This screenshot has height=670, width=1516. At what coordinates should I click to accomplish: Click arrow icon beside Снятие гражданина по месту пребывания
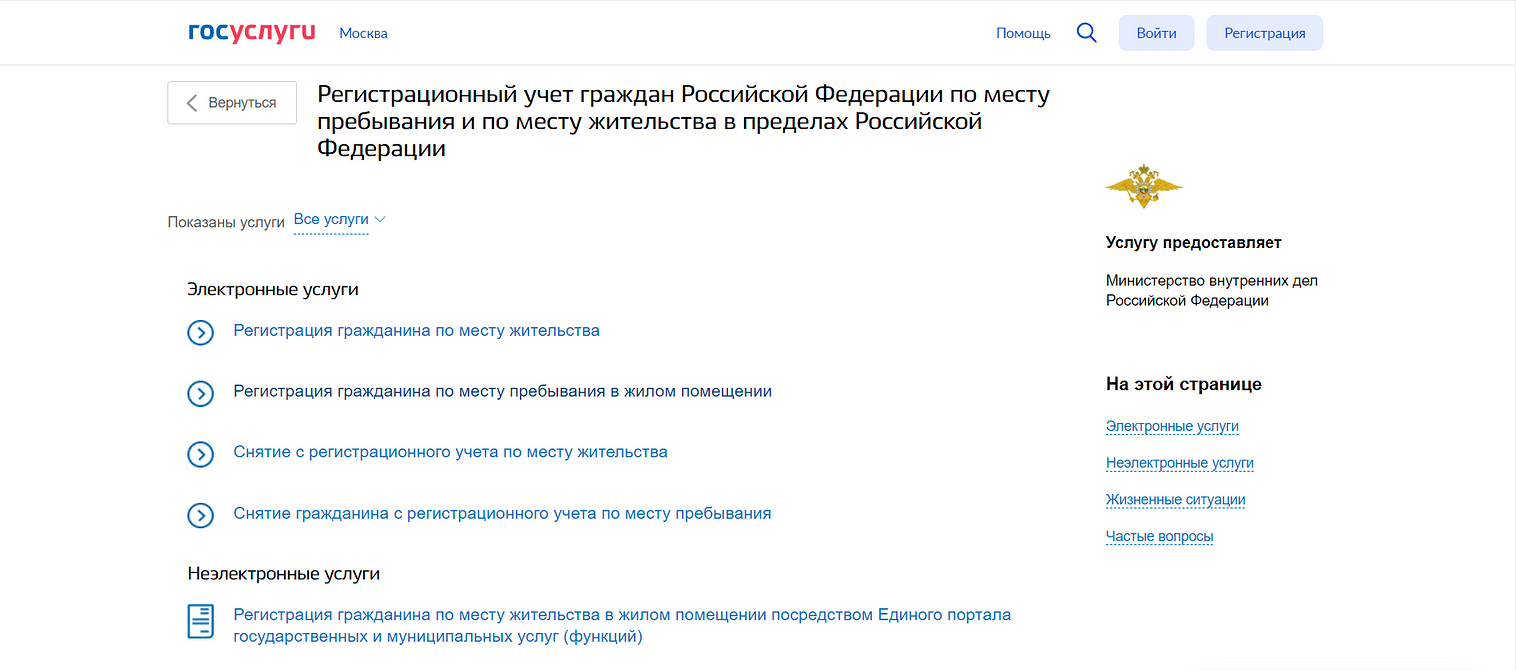click(x=201, y=515)
